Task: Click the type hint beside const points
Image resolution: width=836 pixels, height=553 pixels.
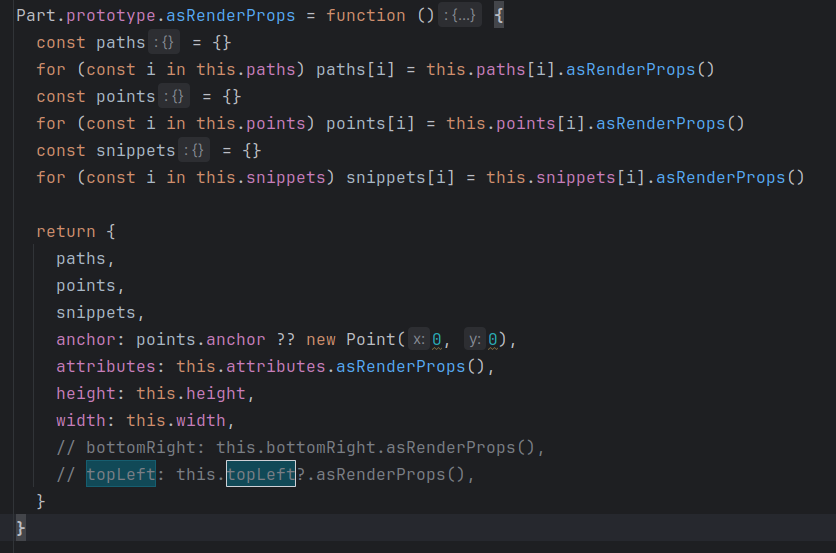Action: click(x=172, y=97)
